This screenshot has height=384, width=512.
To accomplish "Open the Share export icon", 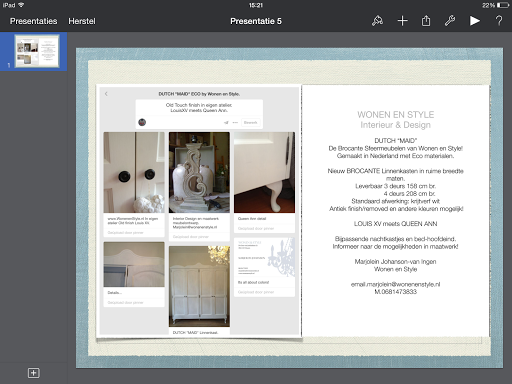I will click(x=426, y=21).
